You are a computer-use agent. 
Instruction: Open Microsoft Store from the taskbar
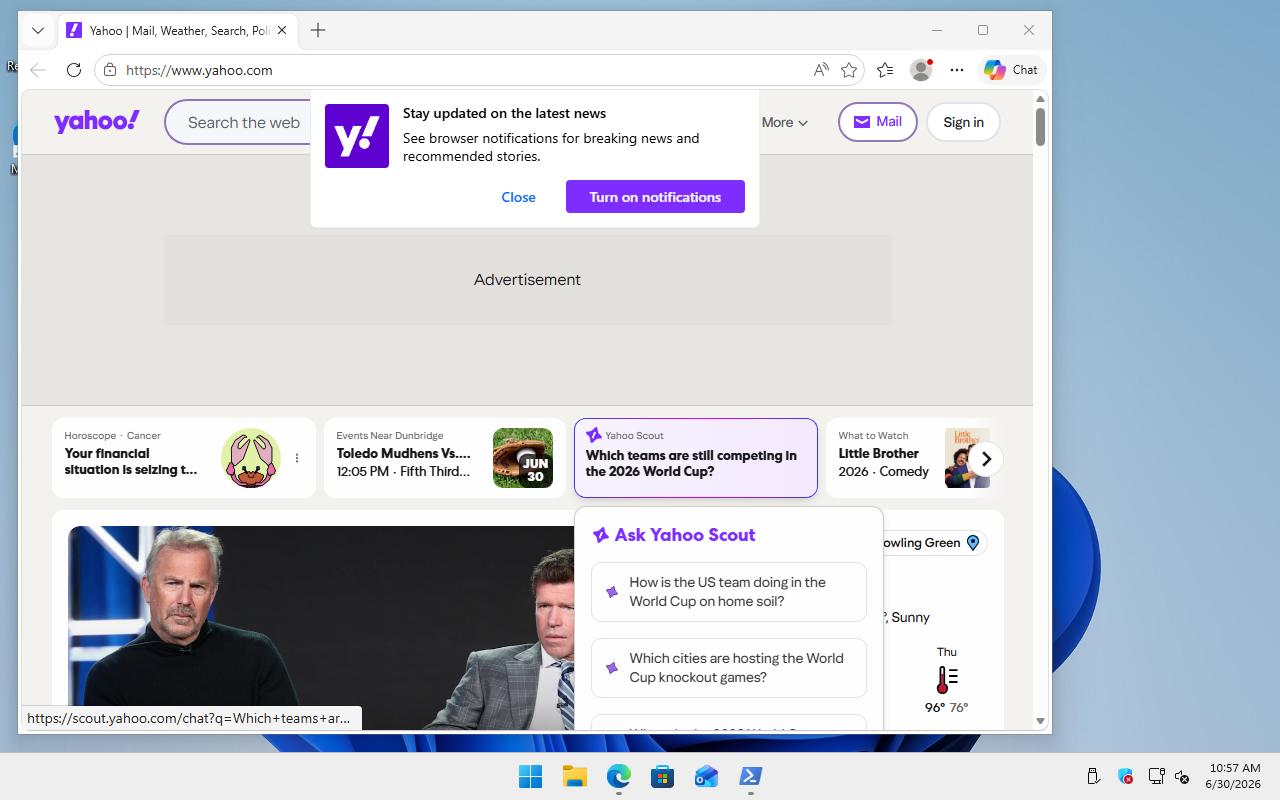[x=662, y=776]
